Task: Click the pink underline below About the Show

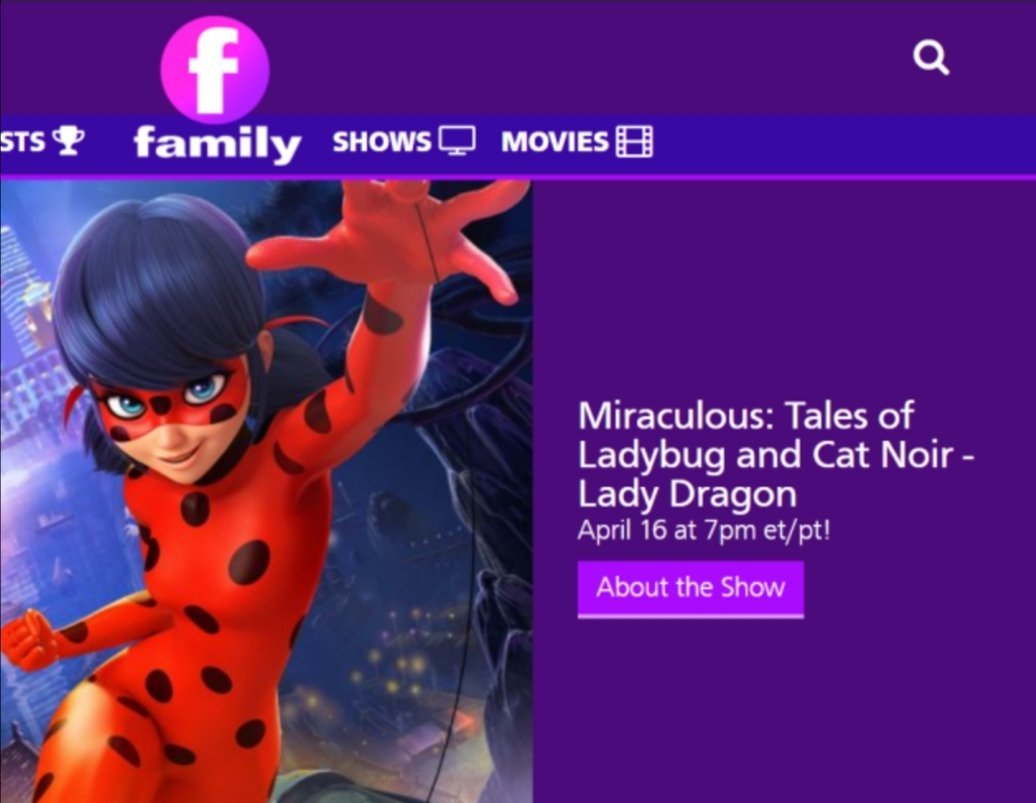Action: 690,617
